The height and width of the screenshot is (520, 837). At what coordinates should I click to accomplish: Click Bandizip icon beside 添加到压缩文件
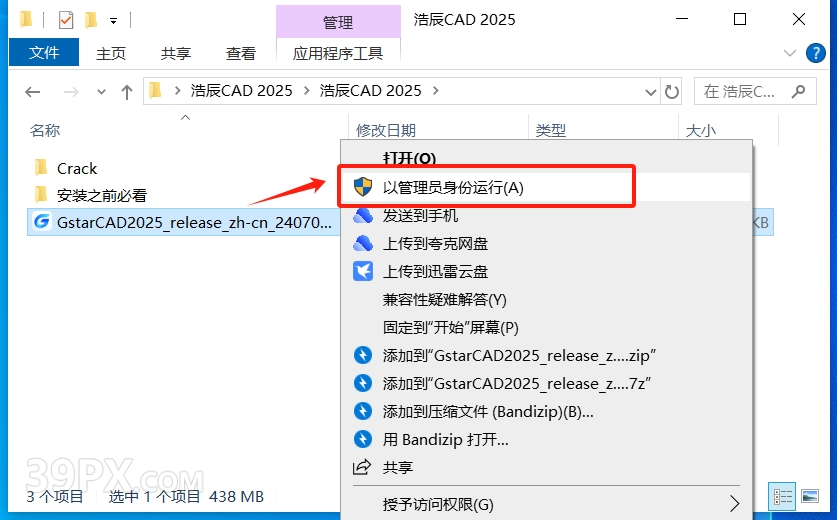tap(363, 412)
